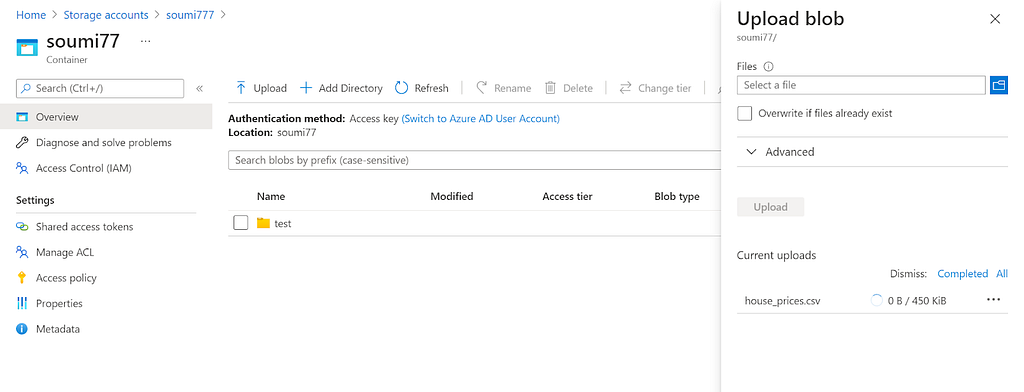Dismiss All uploads
This screenshot has height=392, width=1024.
(x=1002, y=274)
